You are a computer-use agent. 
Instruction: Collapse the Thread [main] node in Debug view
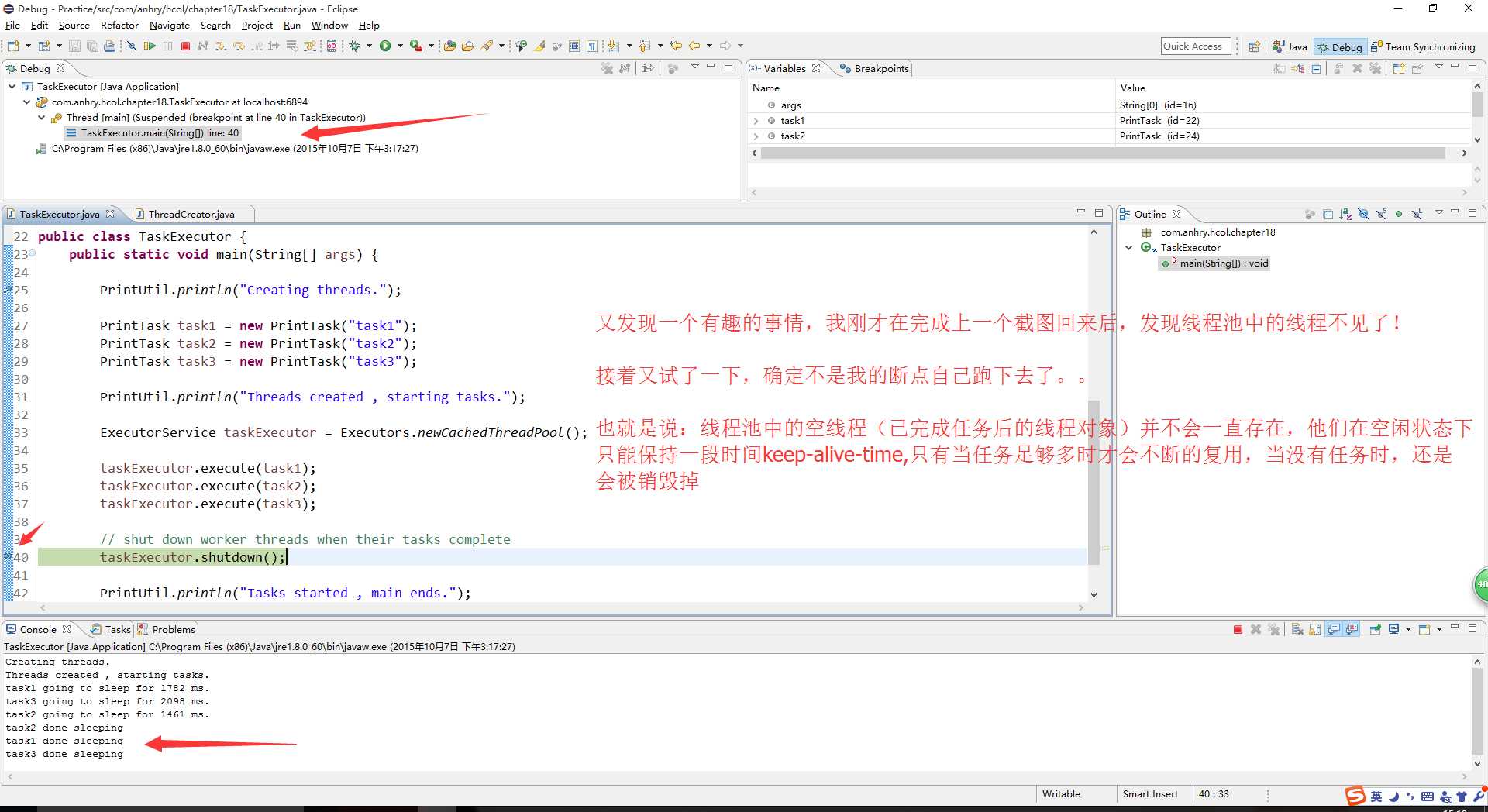(42, 118)
